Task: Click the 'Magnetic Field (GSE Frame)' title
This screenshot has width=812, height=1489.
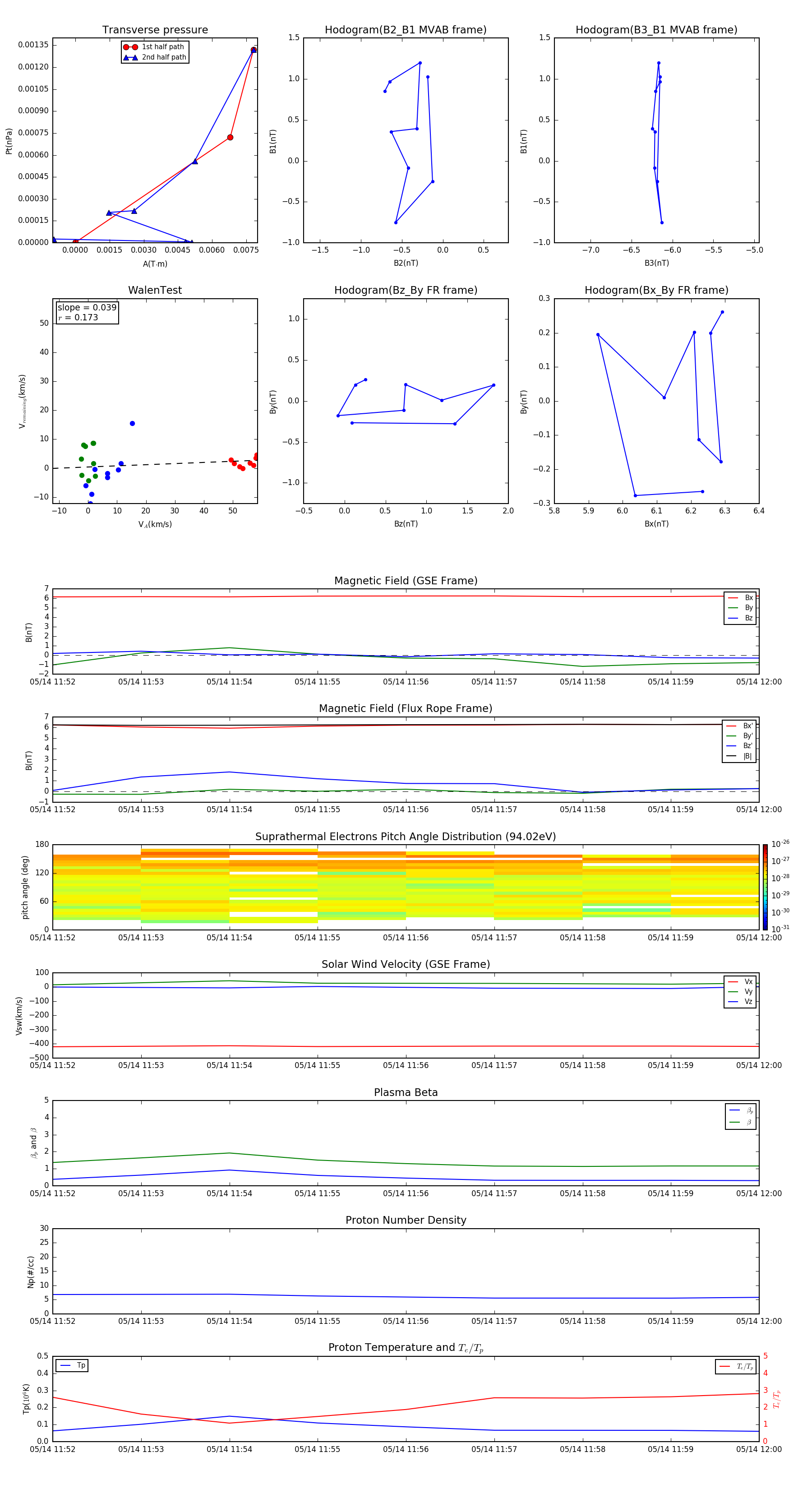Action: tap(406, 581)
